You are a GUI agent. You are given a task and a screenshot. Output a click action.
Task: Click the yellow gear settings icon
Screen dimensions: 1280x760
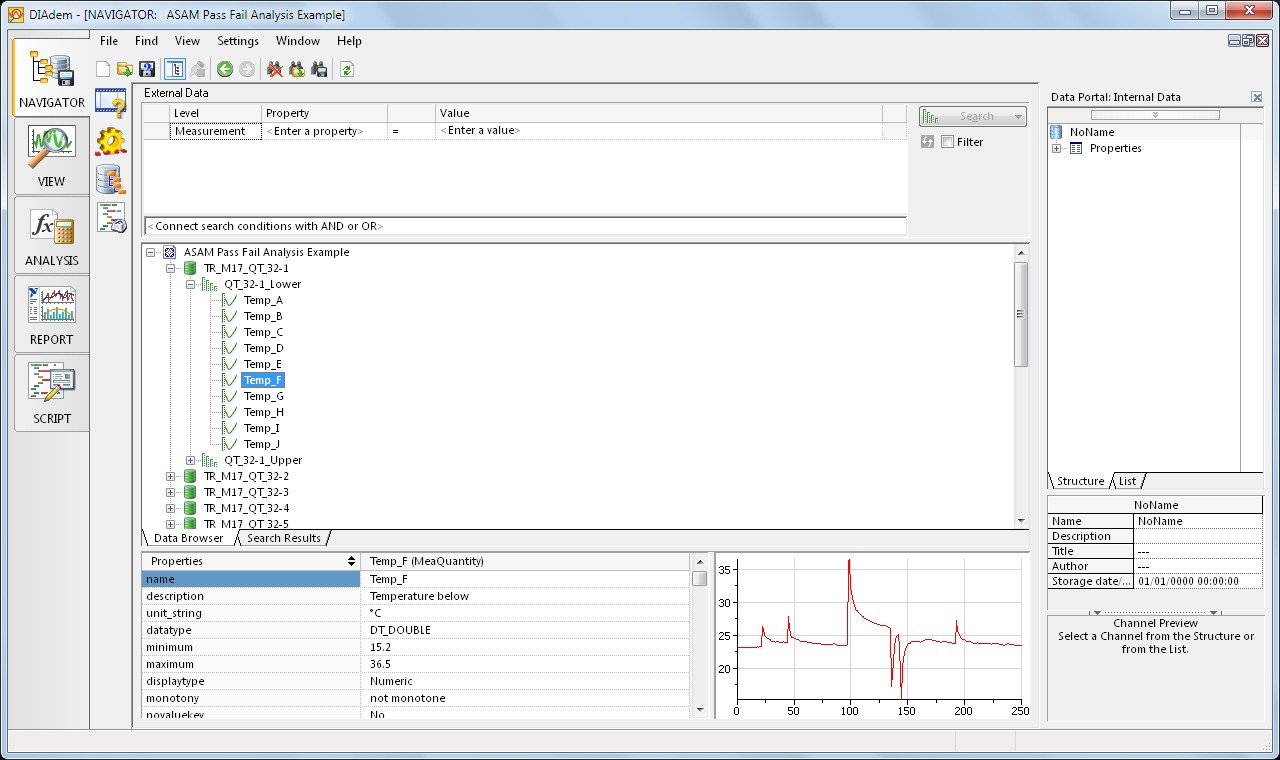click(111, 141)
